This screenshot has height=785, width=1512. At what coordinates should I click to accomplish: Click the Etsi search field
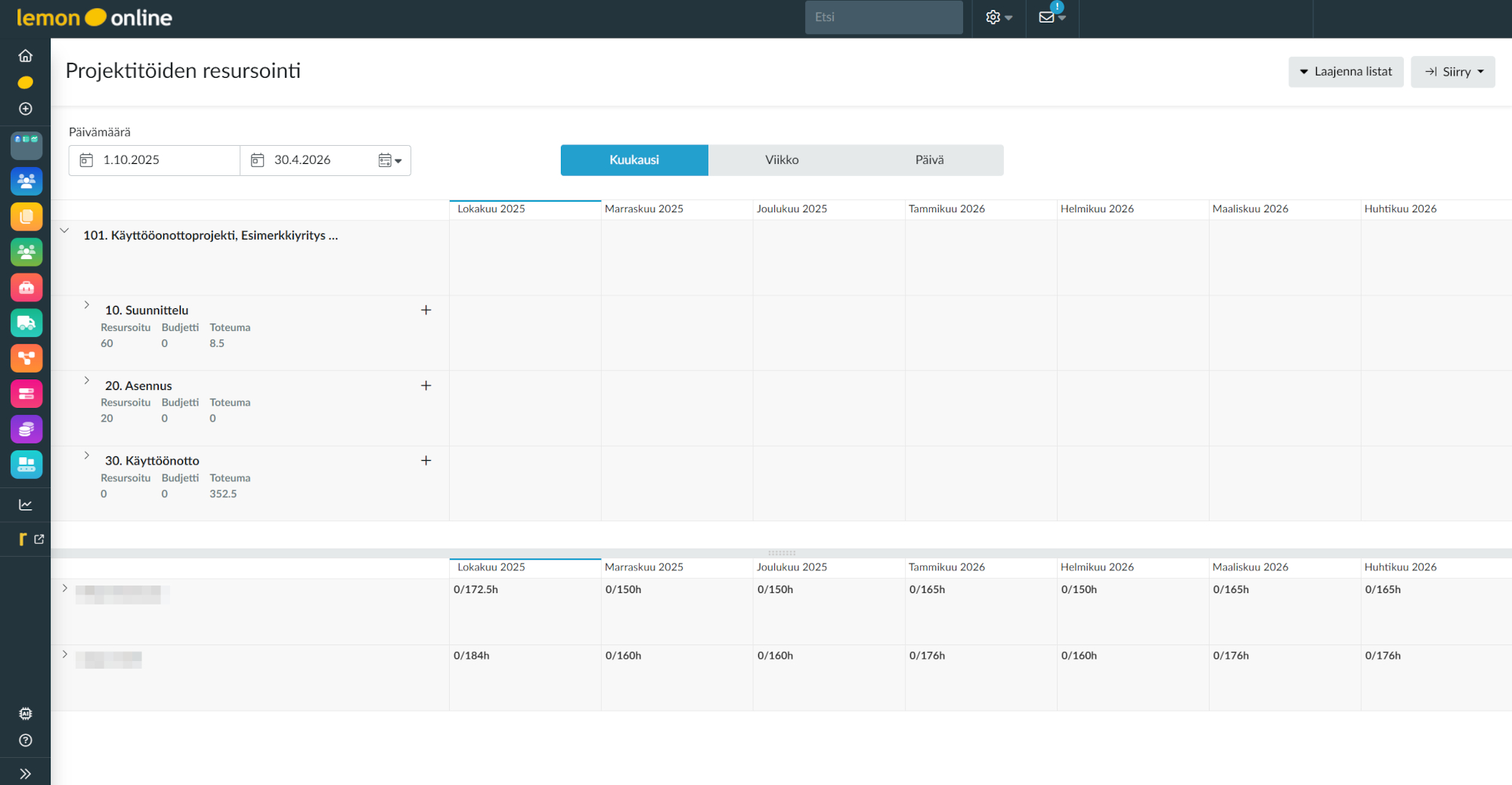coord(883,17)
